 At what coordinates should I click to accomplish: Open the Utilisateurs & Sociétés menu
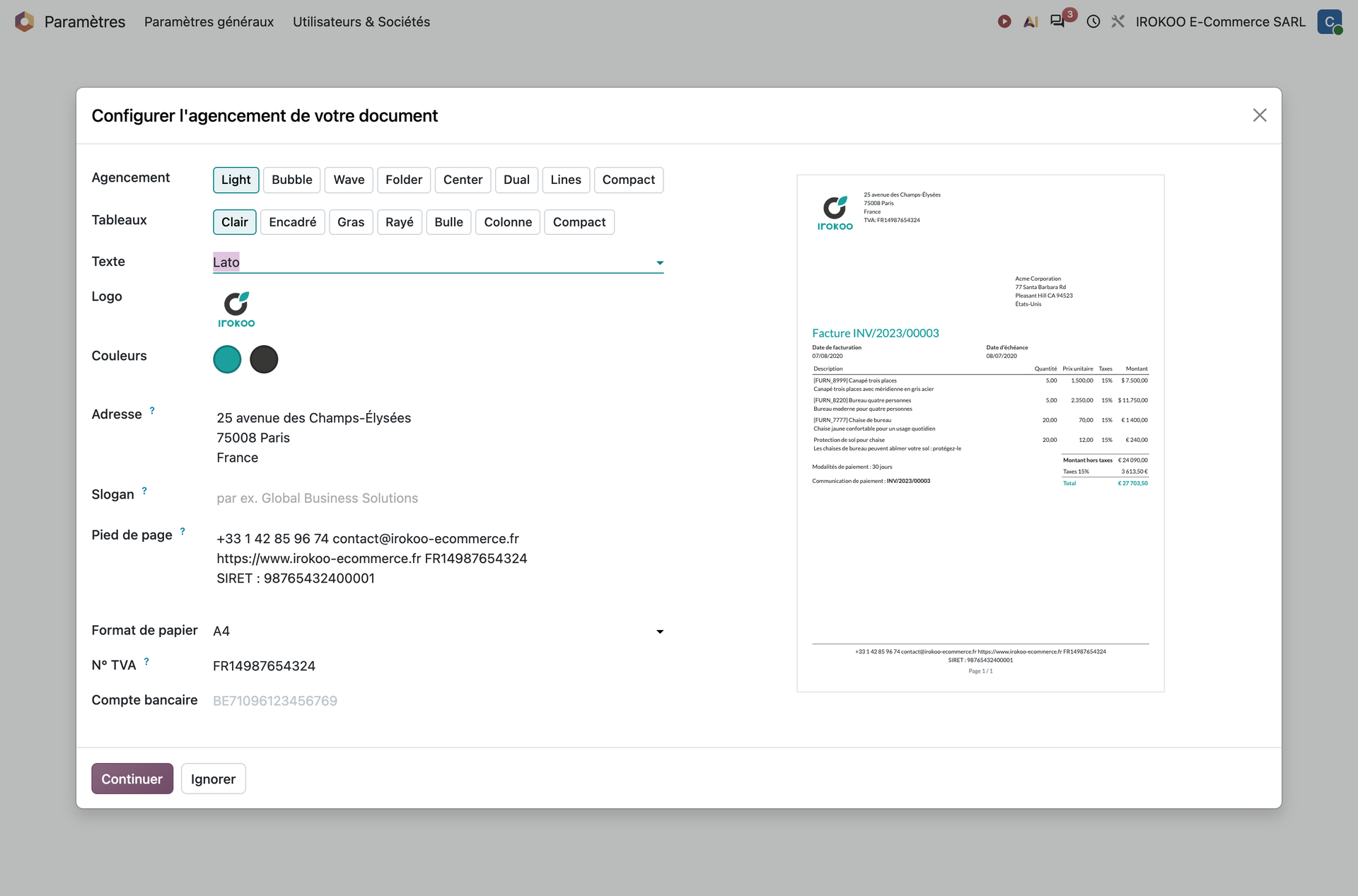tap(361, 22)
